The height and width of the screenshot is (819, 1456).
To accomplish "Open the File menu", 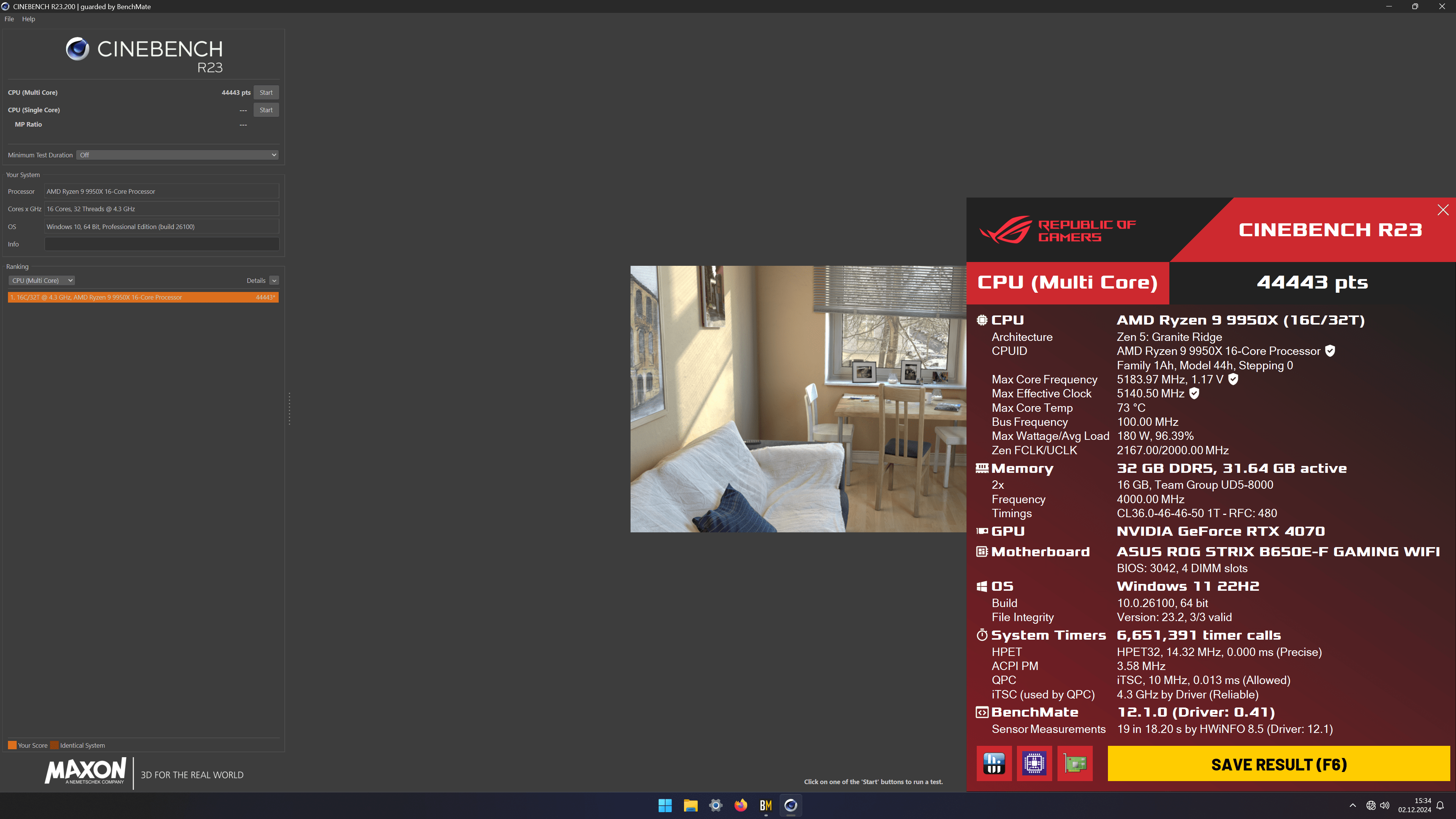I will coord(9,19).
